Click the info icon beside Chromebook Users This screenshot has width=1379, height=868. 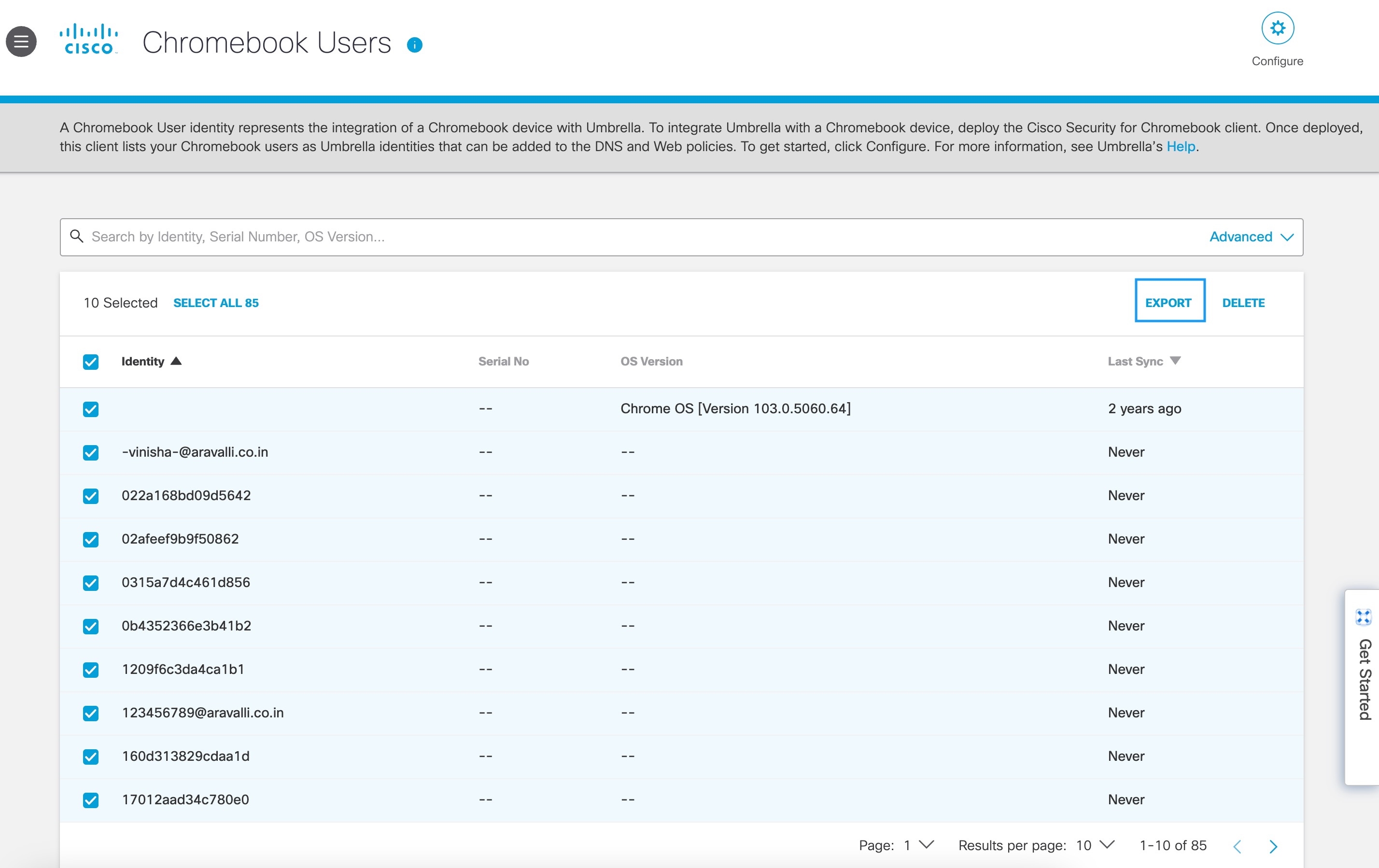(x=415, y=45)
